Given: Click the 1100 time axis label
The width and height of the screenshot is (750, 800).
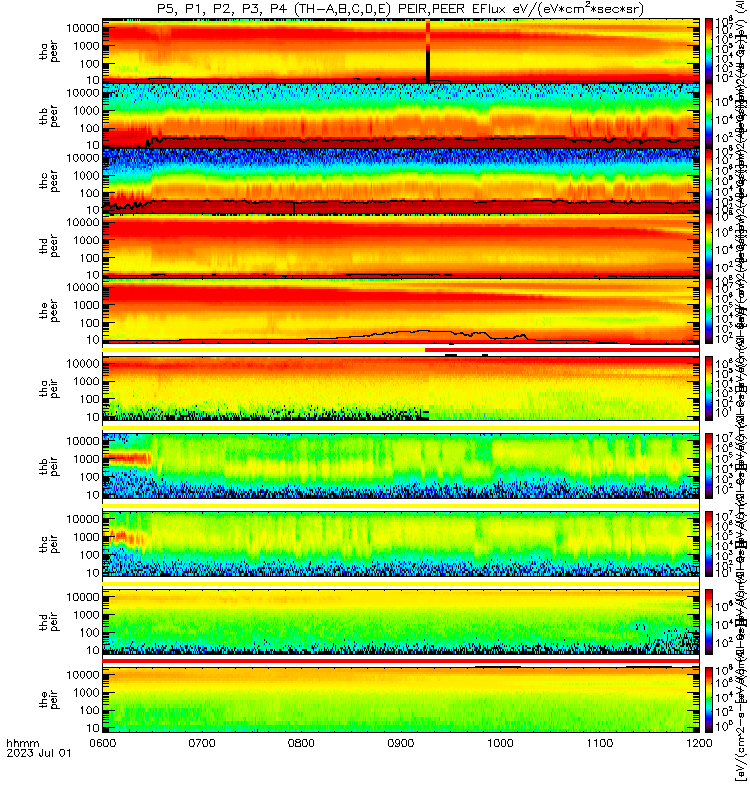Looking at the screenshot, I should point(600,743).
